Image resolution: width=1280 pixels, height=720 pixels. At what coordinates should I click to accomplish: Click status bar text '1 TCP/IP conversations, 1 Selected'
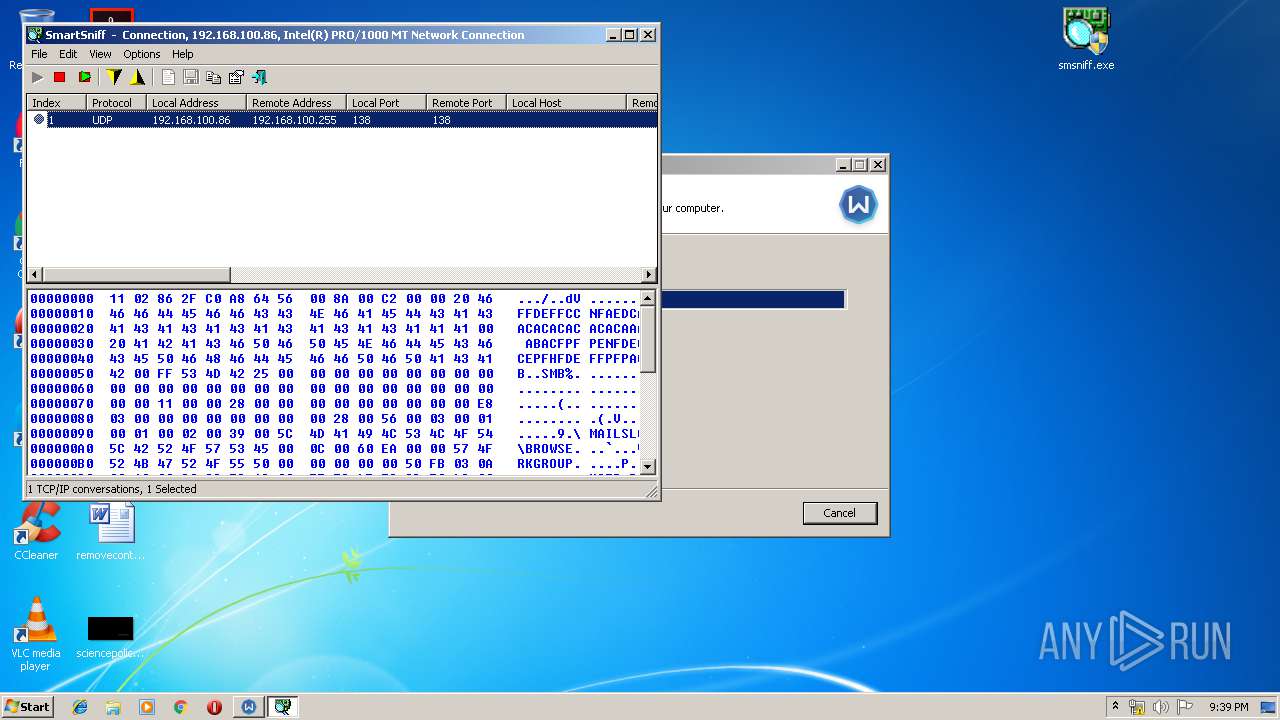[x=112, y=489]
